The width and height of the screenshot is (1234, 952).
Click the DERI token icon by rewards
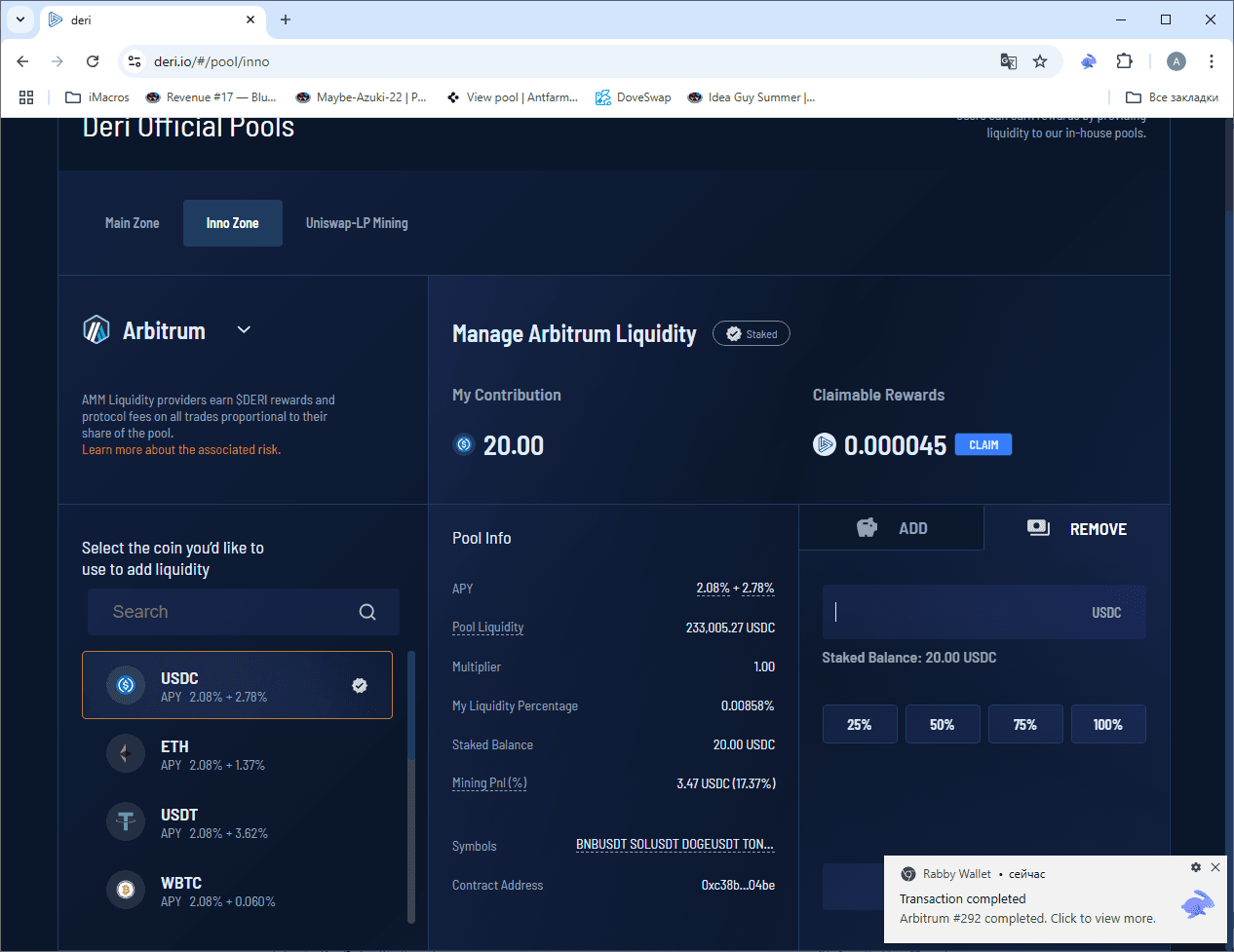tap(825, 444)
